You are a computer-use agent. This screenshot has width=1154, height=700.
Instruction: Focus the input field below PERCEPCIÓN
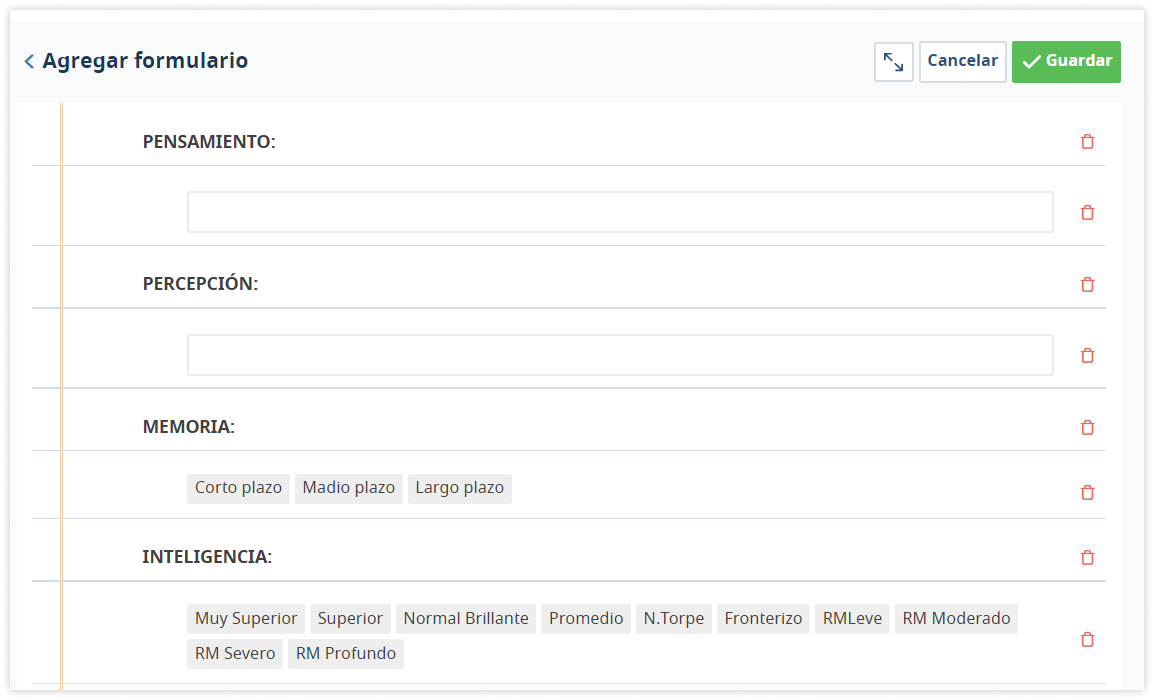pos(620,355)
